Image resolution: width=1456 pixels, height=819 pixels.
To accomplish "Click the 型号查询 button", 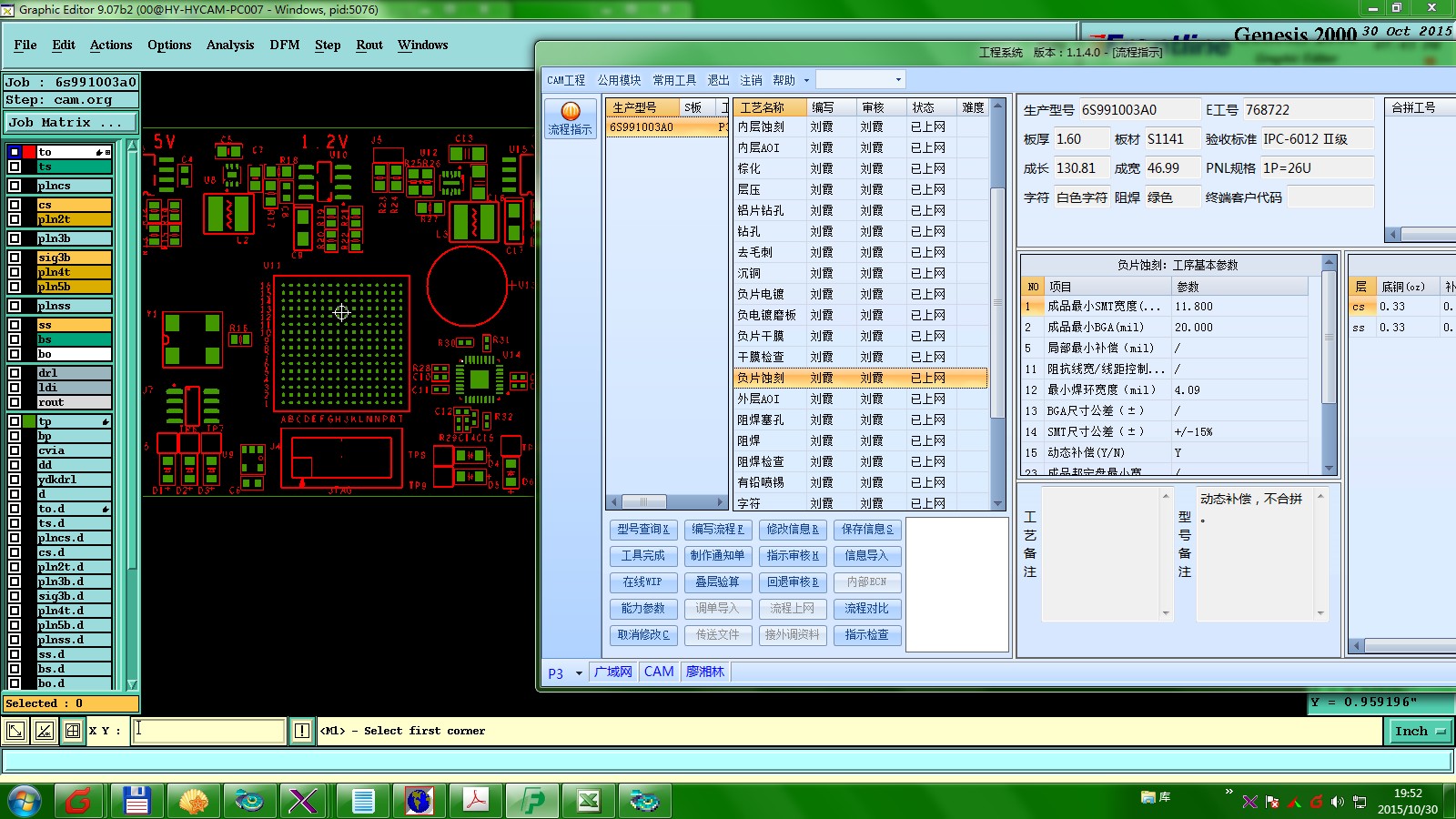I will pyautogui.click(x=643, y=529).
